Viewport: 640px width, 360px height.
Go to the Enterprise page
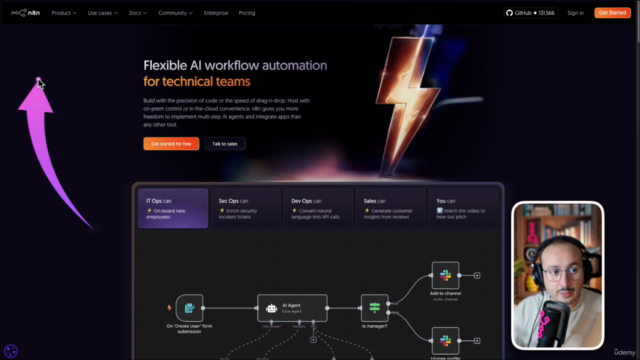(216, 13)
